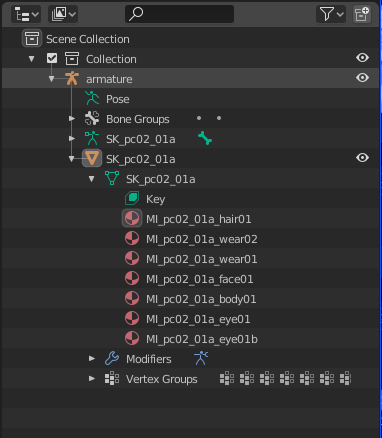
Task: Expand the Bone Groups entry
Action: pos(72,119)
